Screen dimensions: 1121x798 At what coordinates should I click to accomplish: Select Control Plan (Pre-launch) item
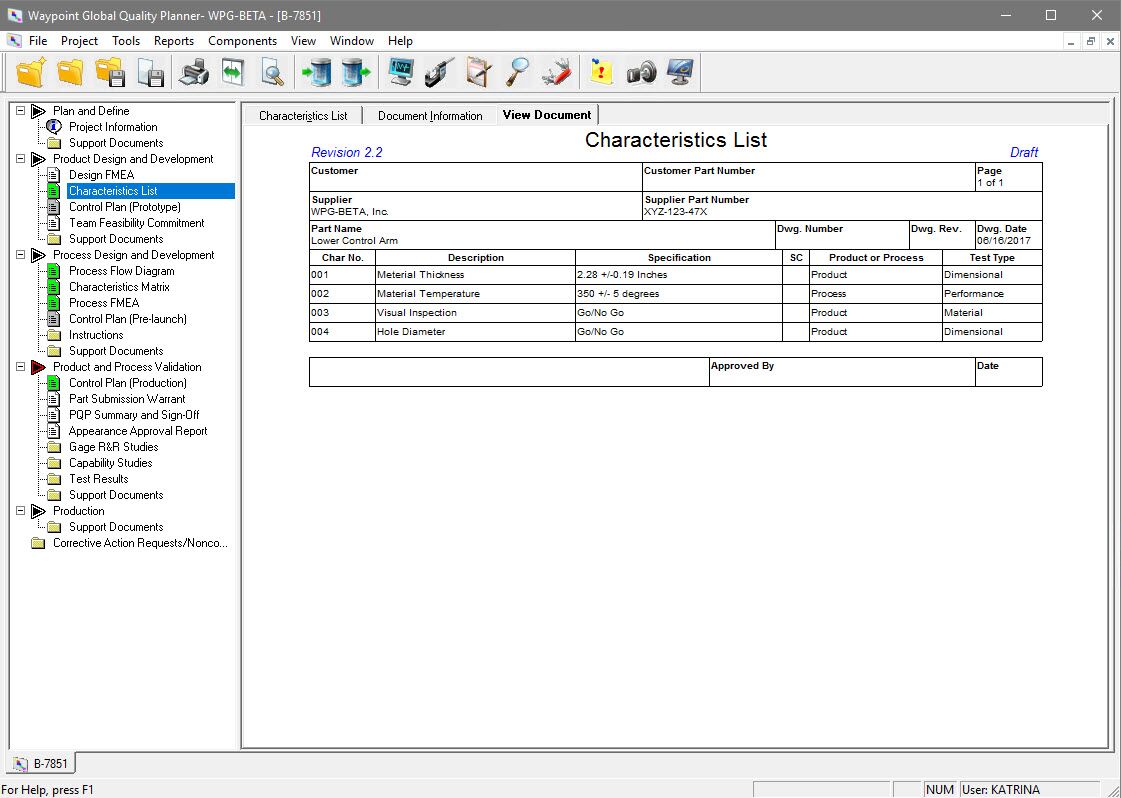(x=127, y=319)
